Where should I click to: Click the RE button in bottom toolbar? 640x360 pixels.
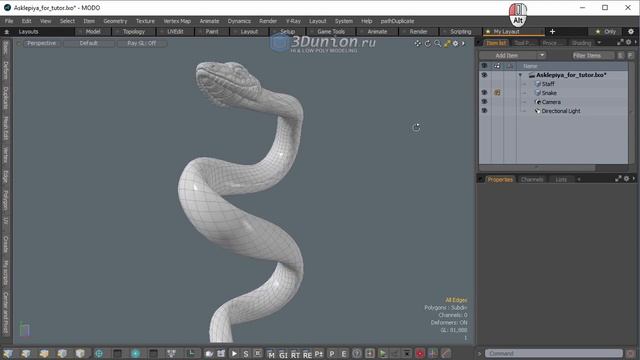307,355
